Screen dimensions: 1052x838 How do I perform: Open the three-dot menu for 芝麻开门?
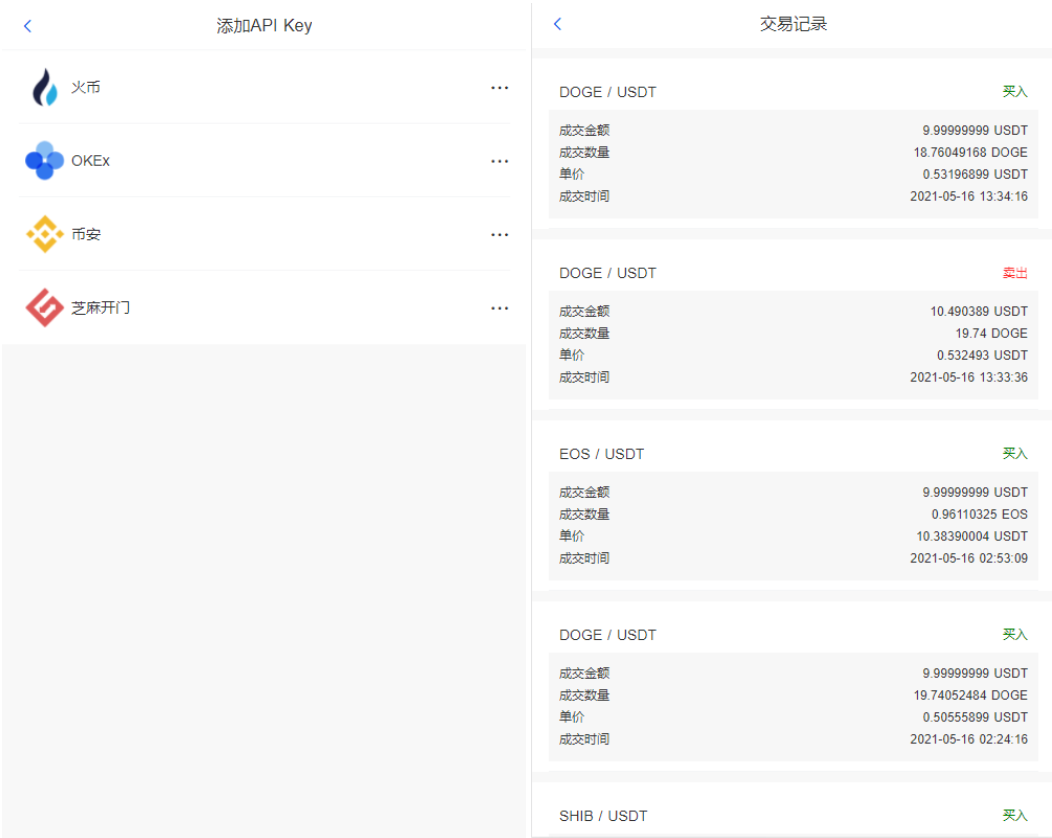(500, 308)
